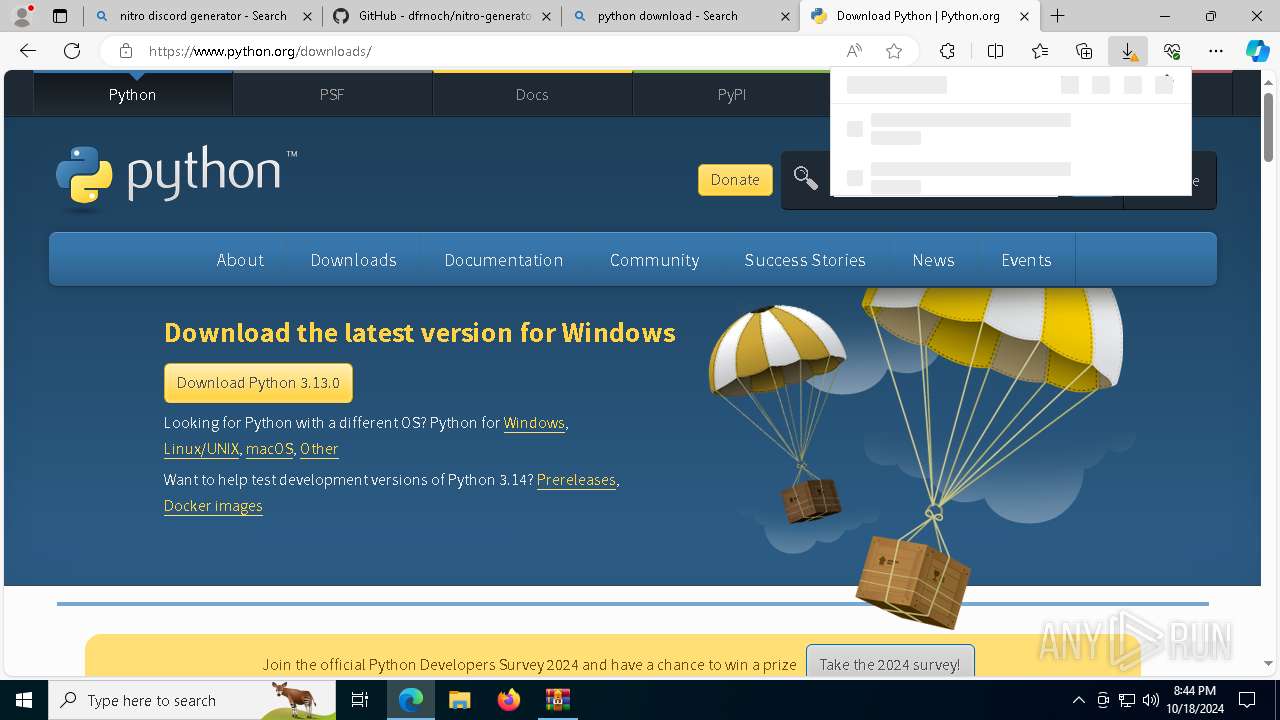The image size is (1280, 720).
Task: Select the PyPI top bar tab
Action: 732,94
